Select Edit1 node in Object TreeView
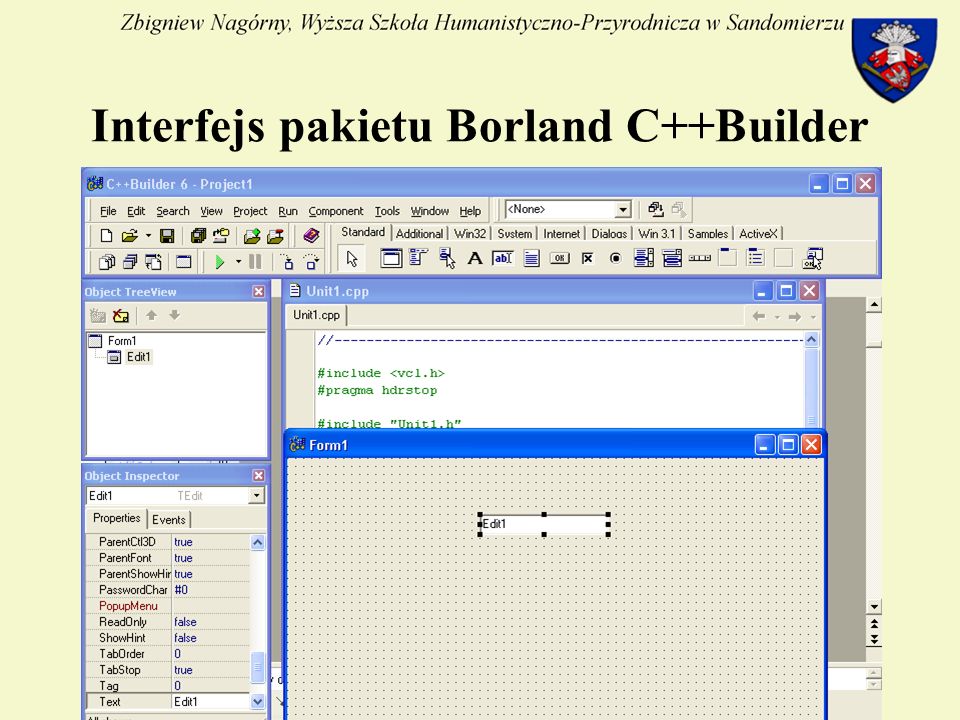 tap(138, 357)
